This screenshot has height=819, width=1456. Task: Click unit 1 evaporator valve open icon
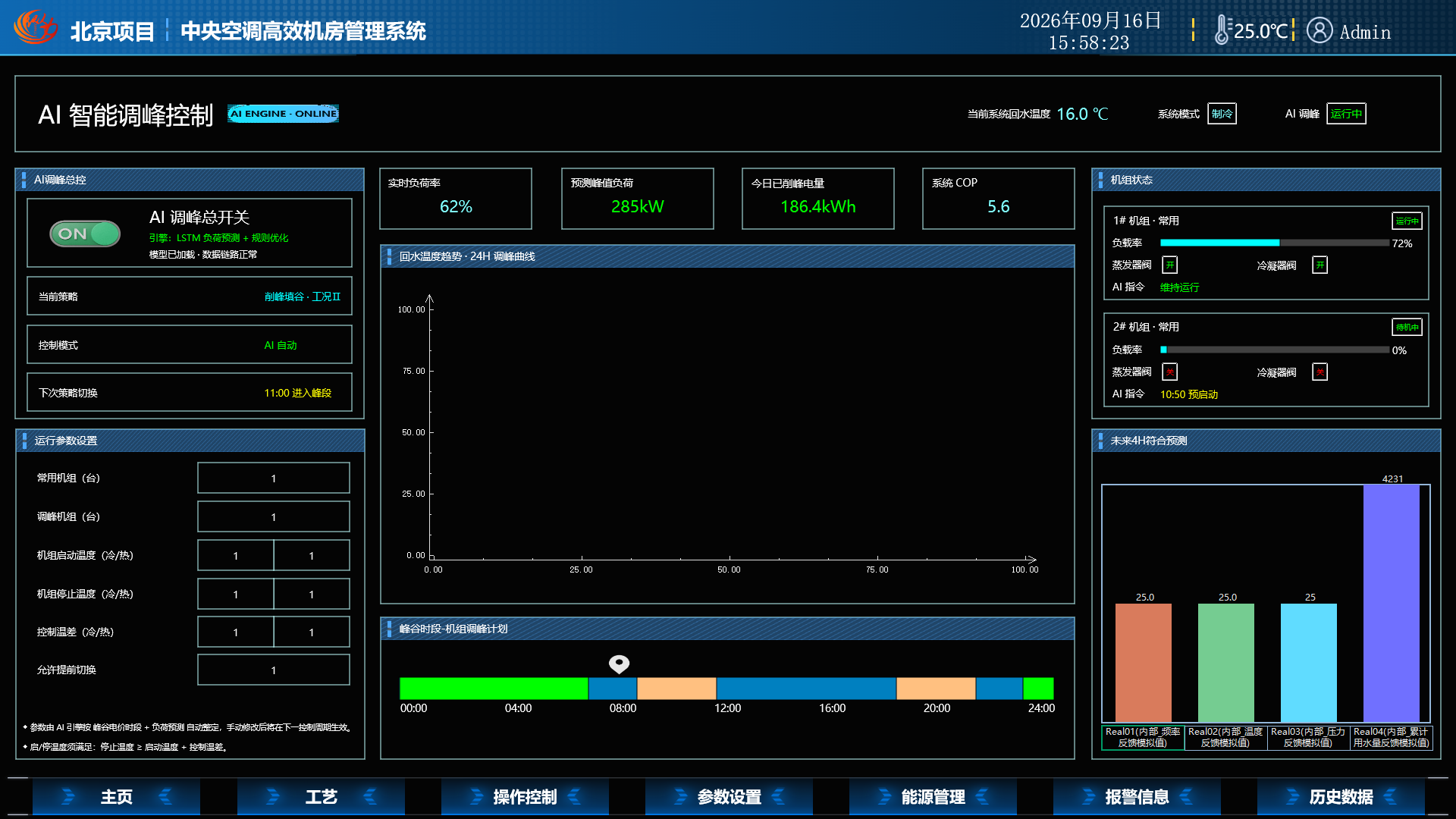coord(1170,265)
